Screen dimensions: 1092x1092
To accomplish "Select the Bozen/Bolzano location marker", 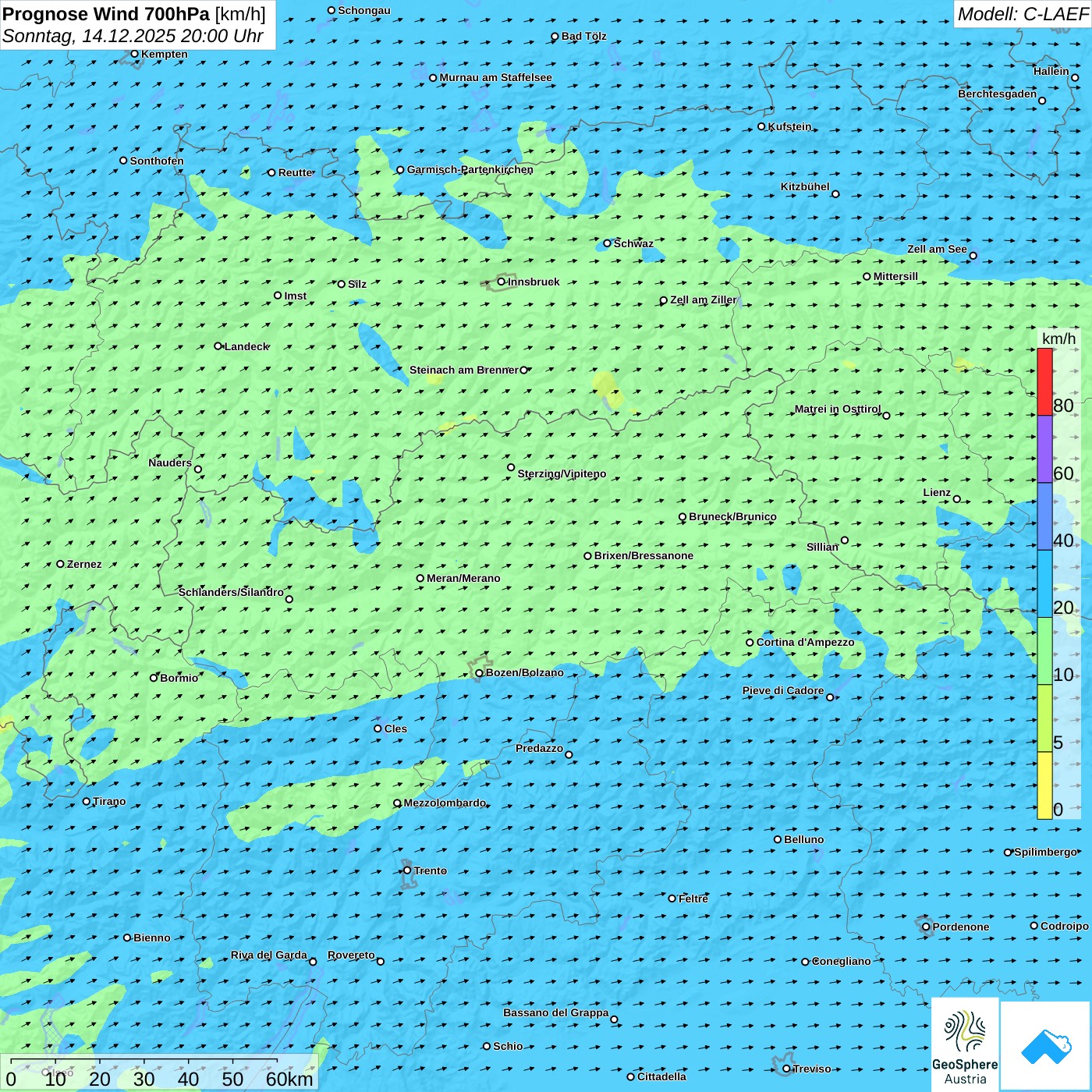I will click(x=480, y=673).
